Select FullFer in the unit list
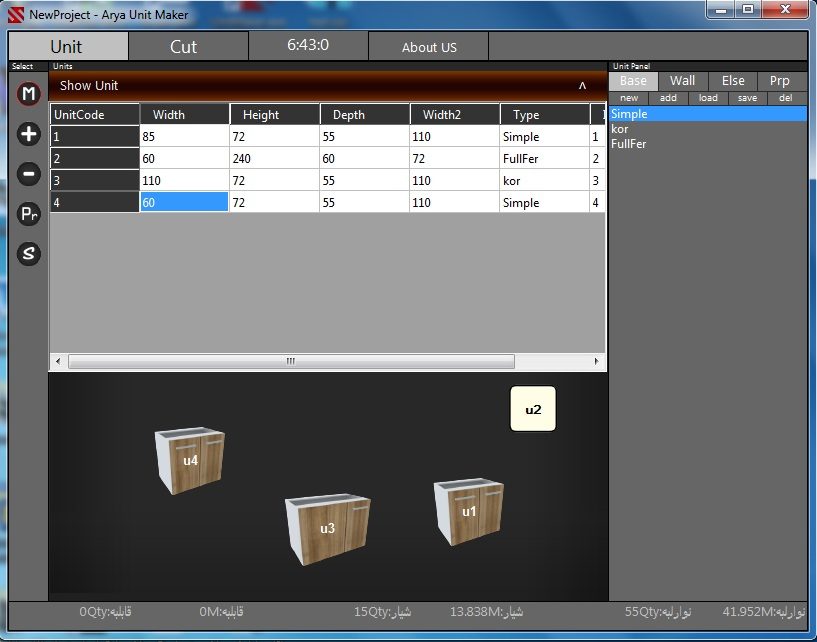The height and width of the screenshot is (642, 817). coord(629,144)
